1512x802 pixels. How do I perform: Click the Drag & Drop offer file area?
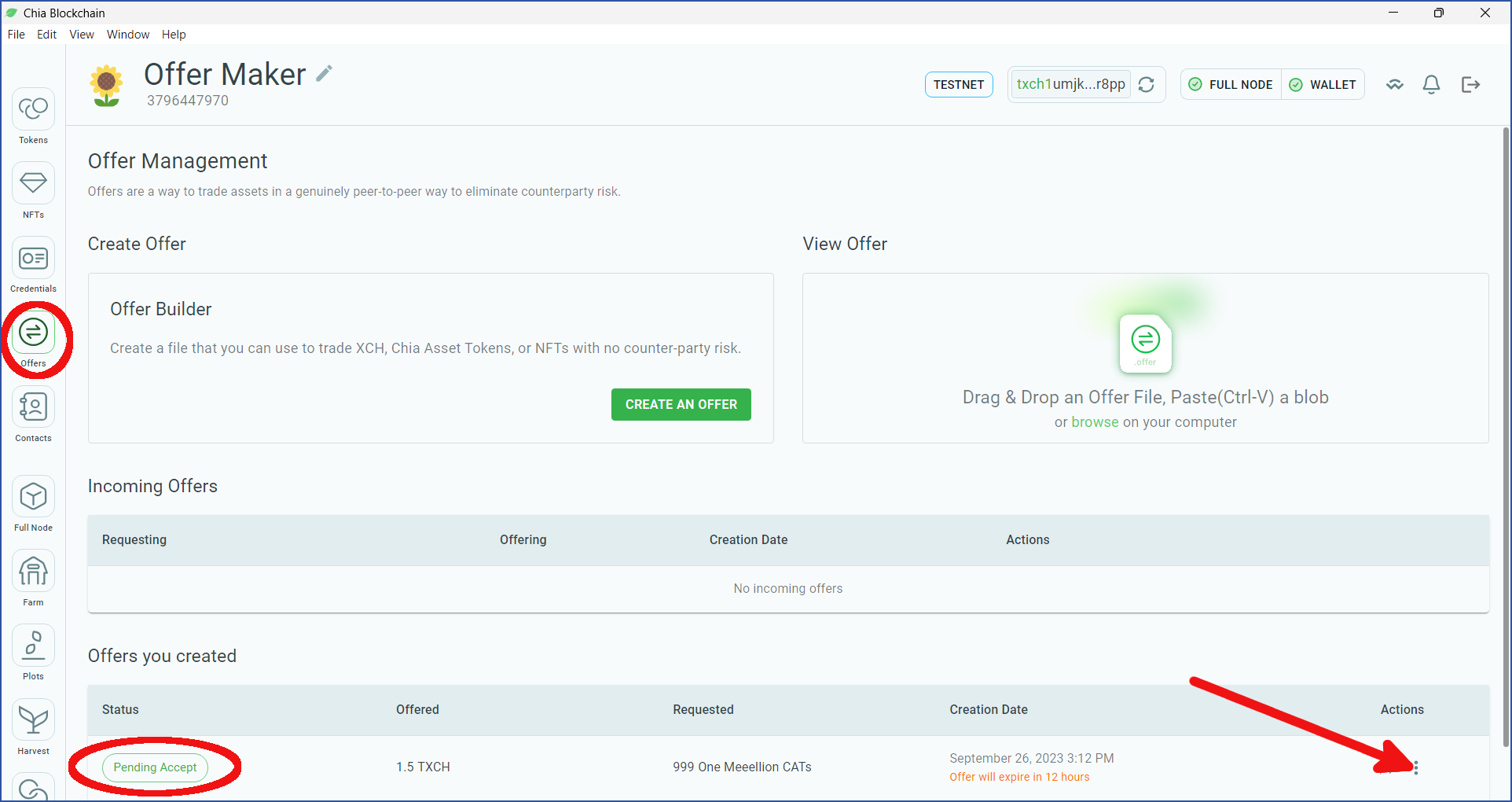click(x=1146, y=358)
